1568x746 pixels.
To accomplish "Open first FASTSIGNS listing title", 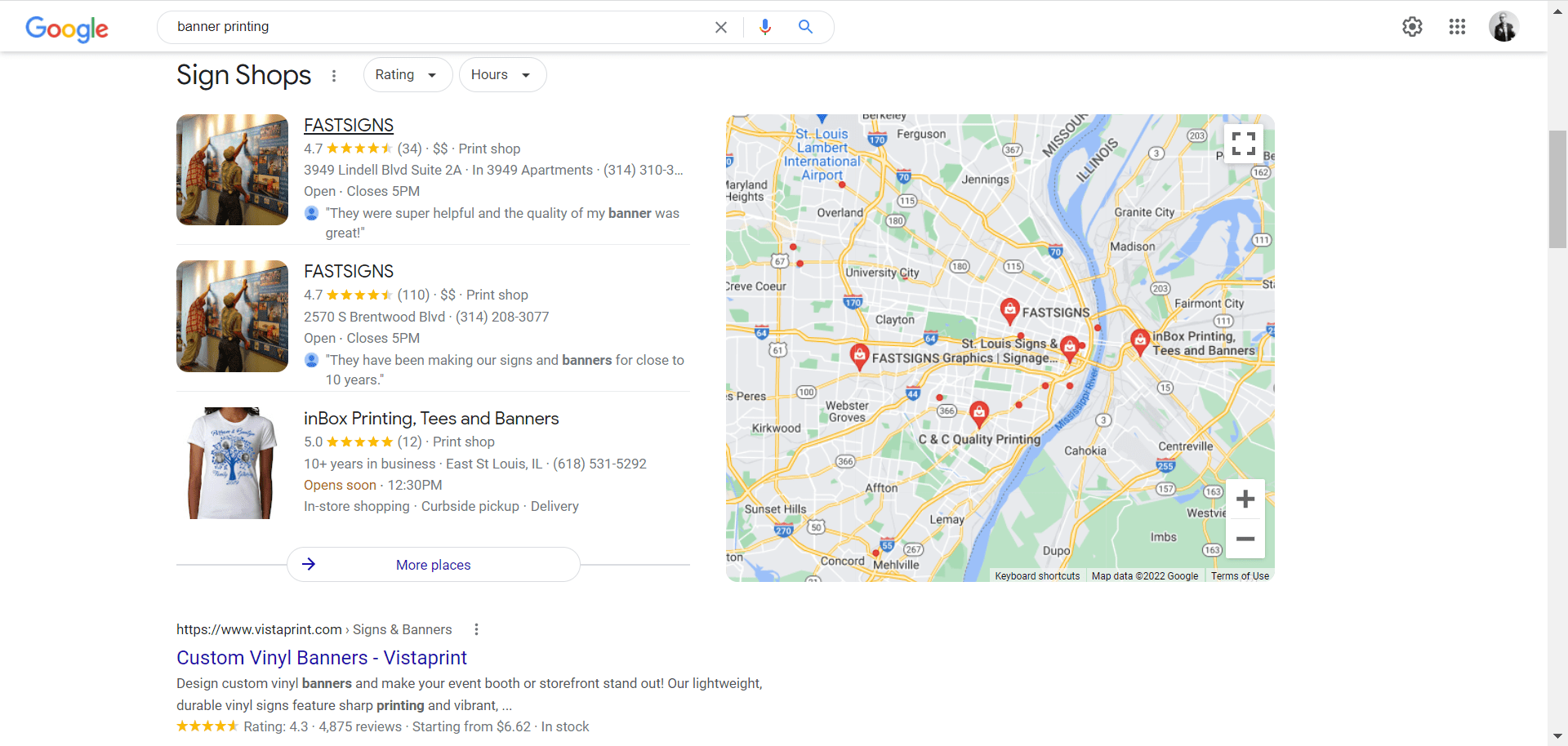I will [349, 125].
